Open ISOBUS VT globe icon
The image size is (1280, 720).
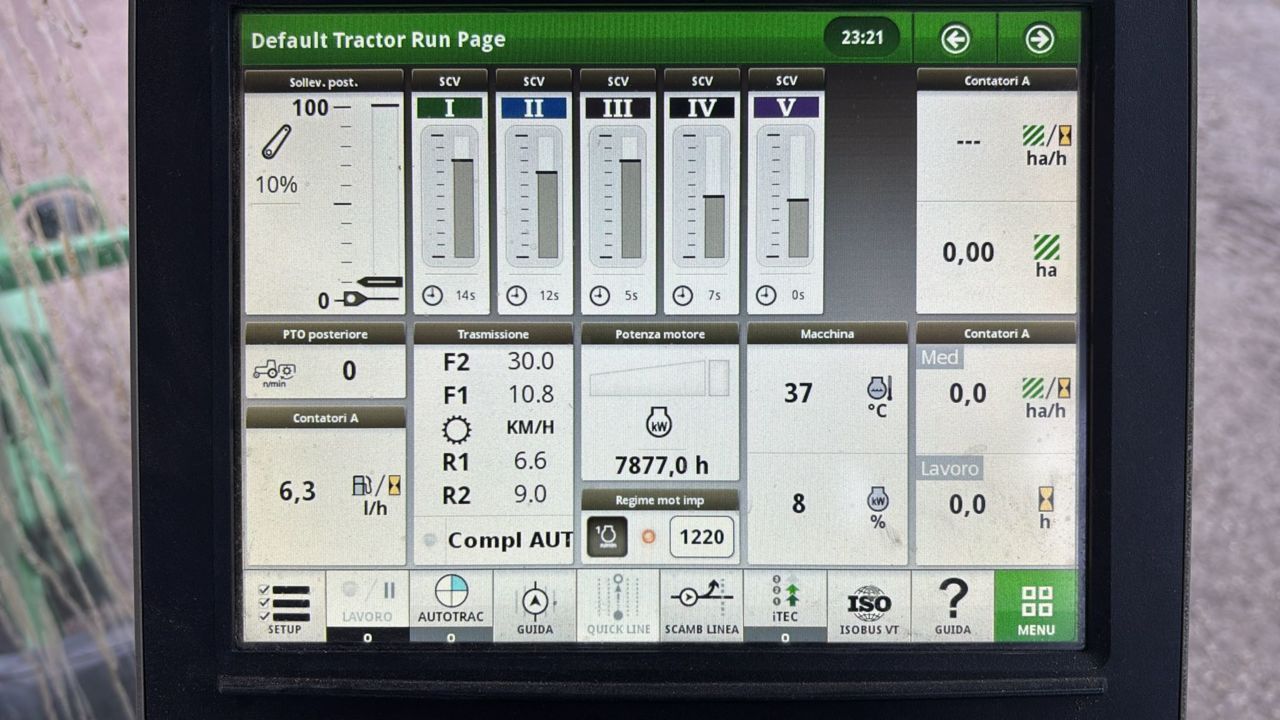(868, 605)
